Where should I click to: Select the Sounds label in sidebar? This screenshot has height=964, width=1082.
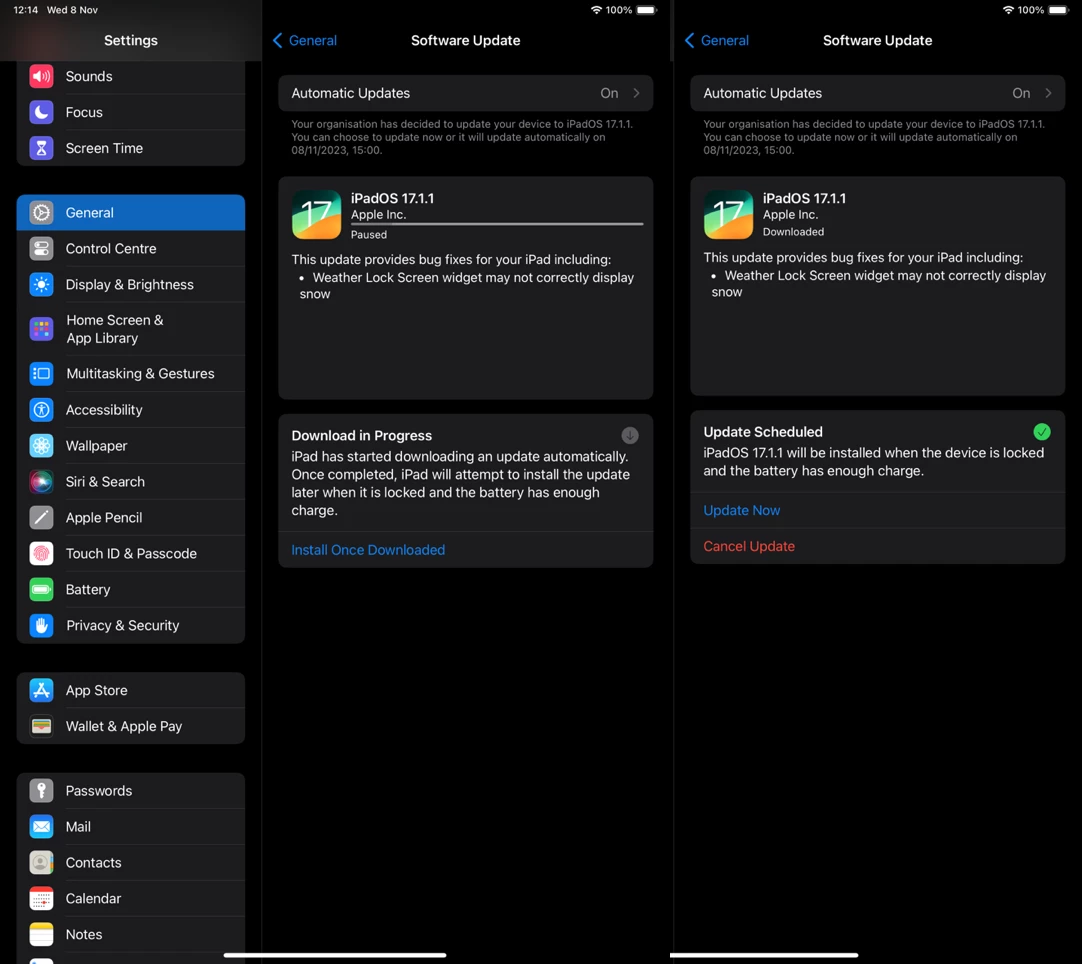[89, 76]
